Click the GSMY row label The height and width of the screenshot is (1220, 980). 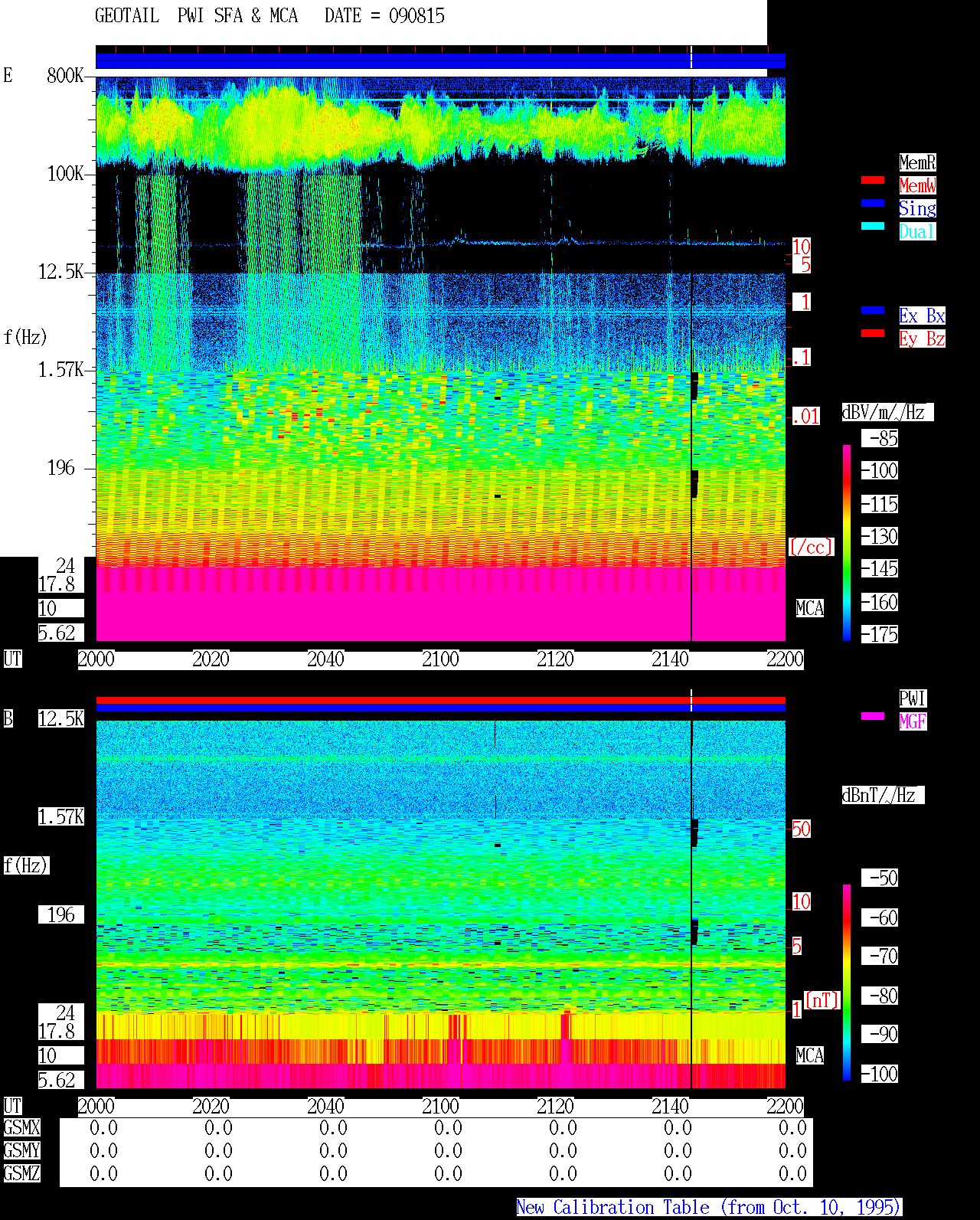21,1150
